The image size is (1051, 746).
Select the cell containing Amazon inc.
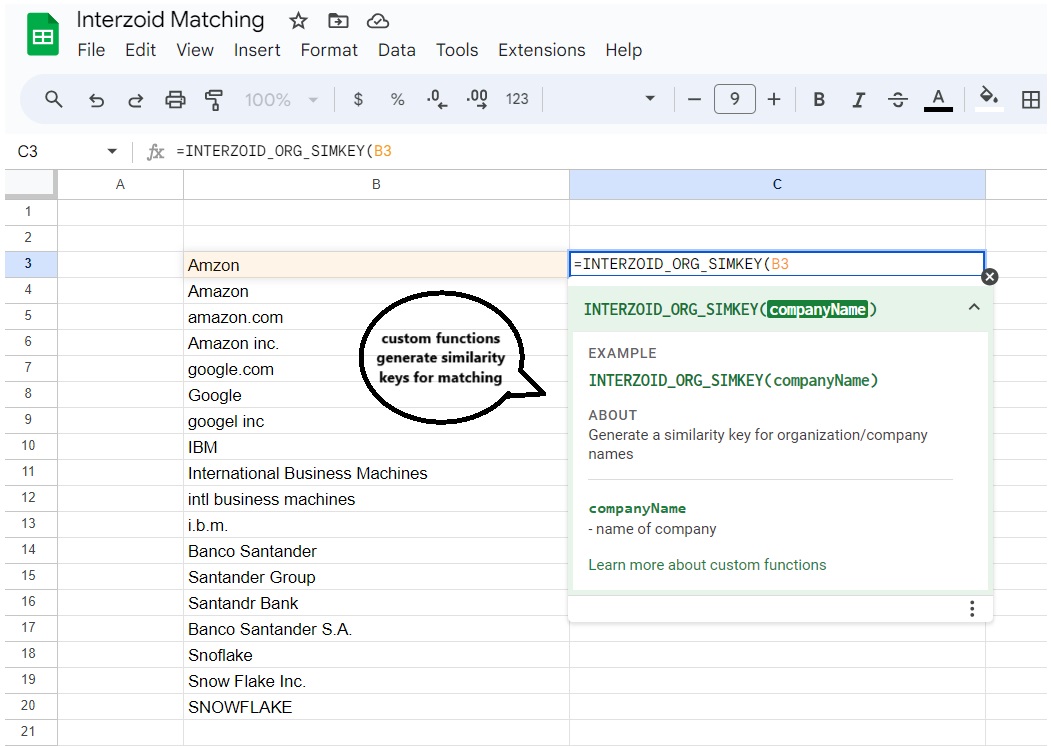click(x=376, y=343)
